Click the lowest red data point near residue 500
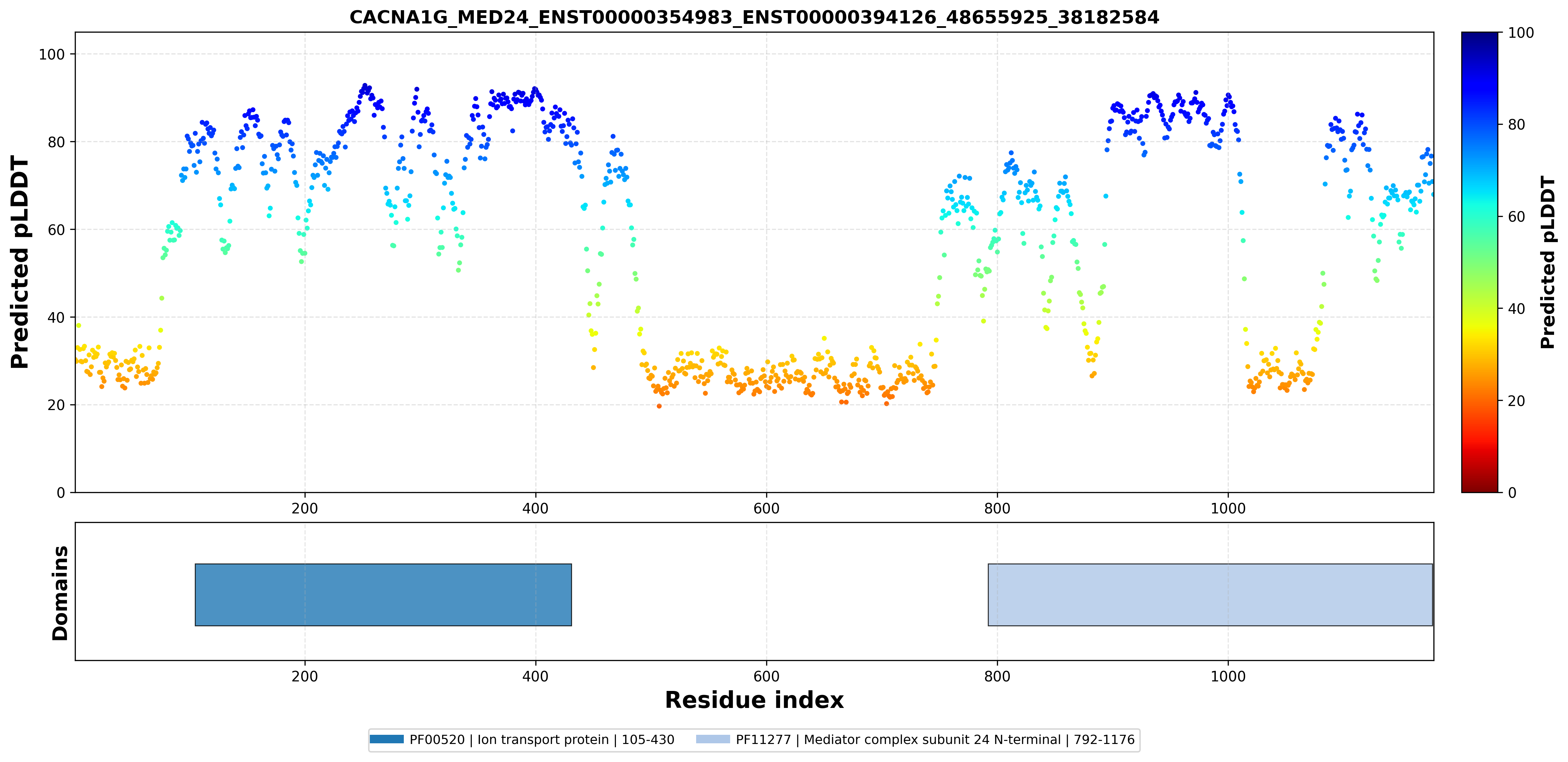The image size is (1568, 762). coord(659,406)
